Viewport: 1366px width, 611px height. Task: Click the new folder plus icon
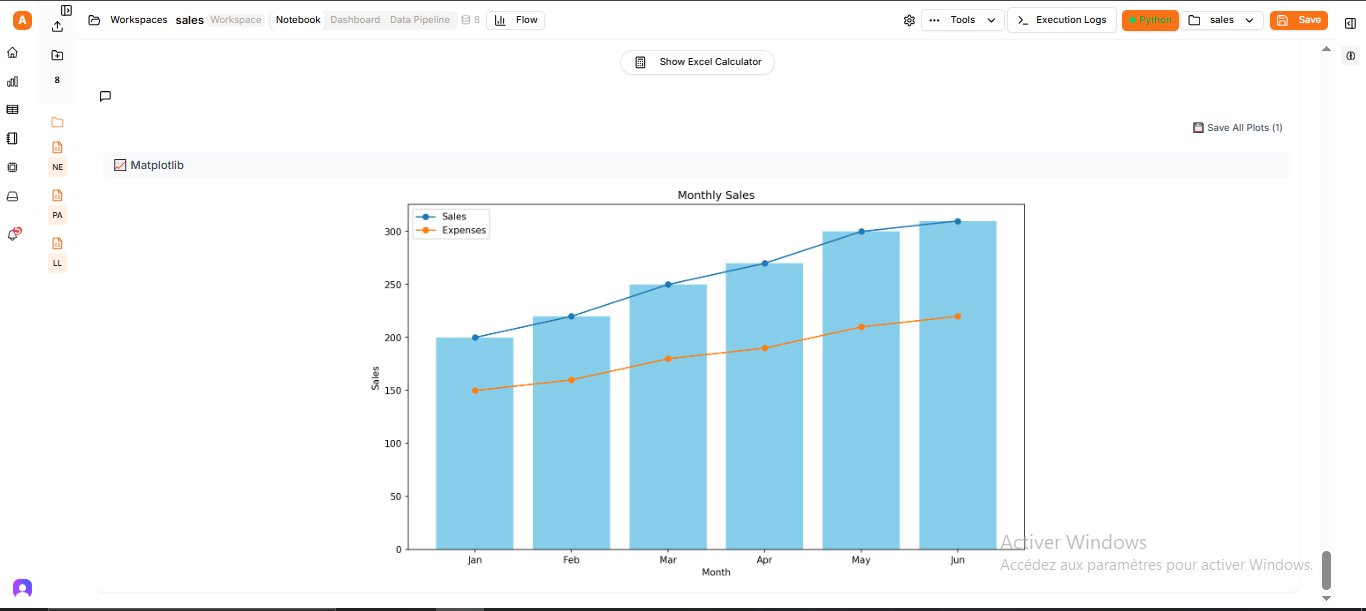point(57,55)
